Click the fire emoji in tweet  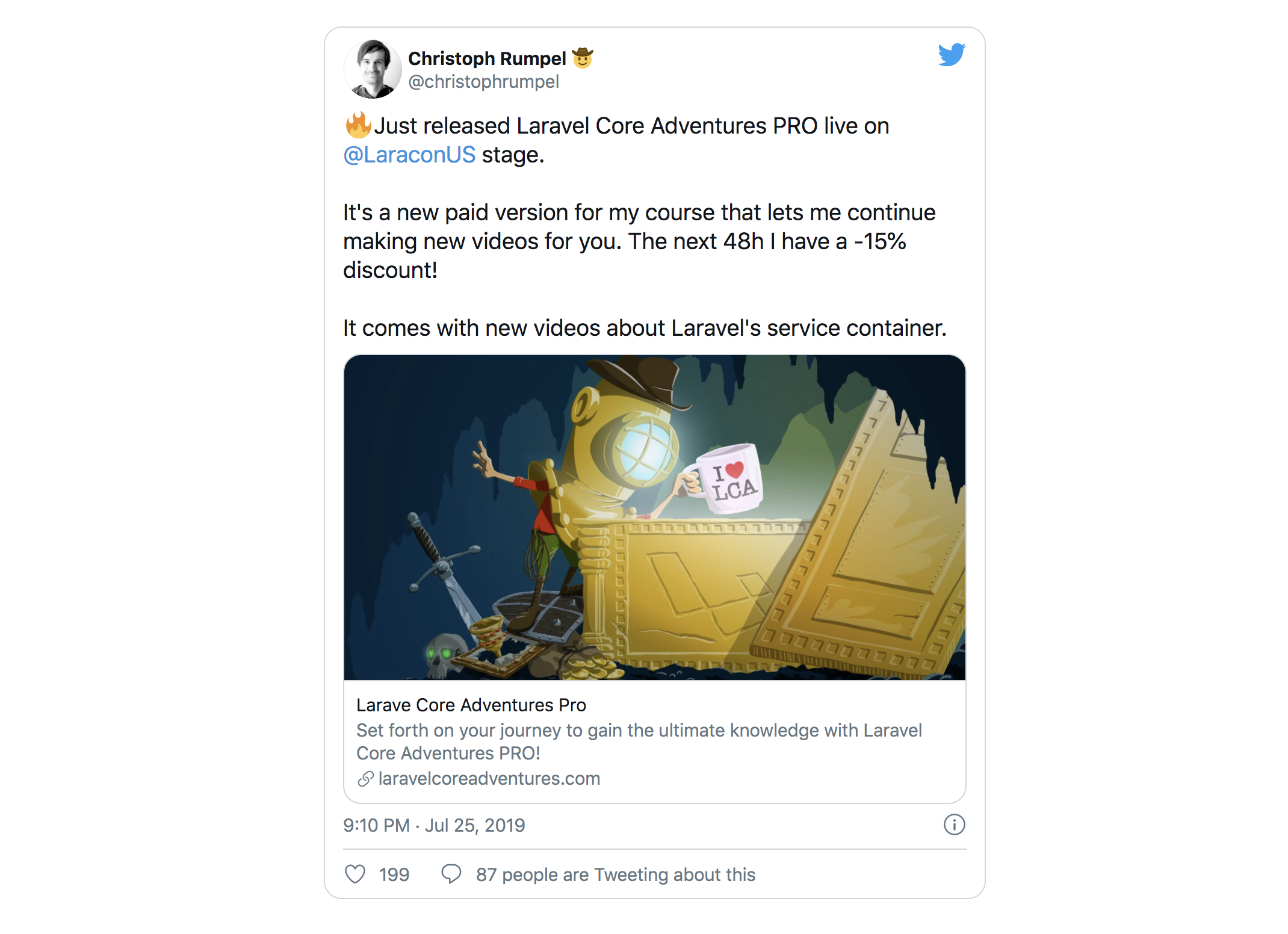pos(358,125)
